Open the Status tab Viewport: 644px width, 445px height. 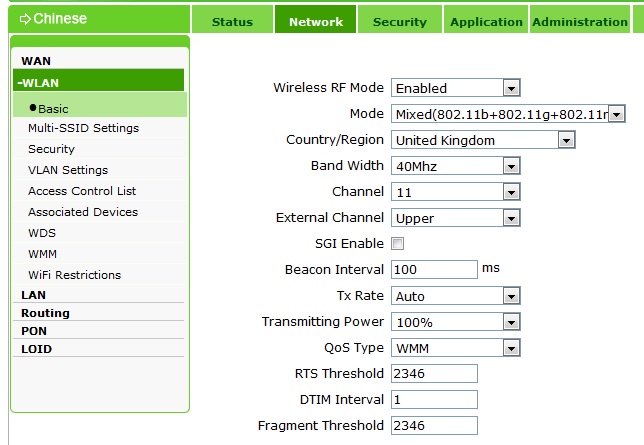[232, 21]
